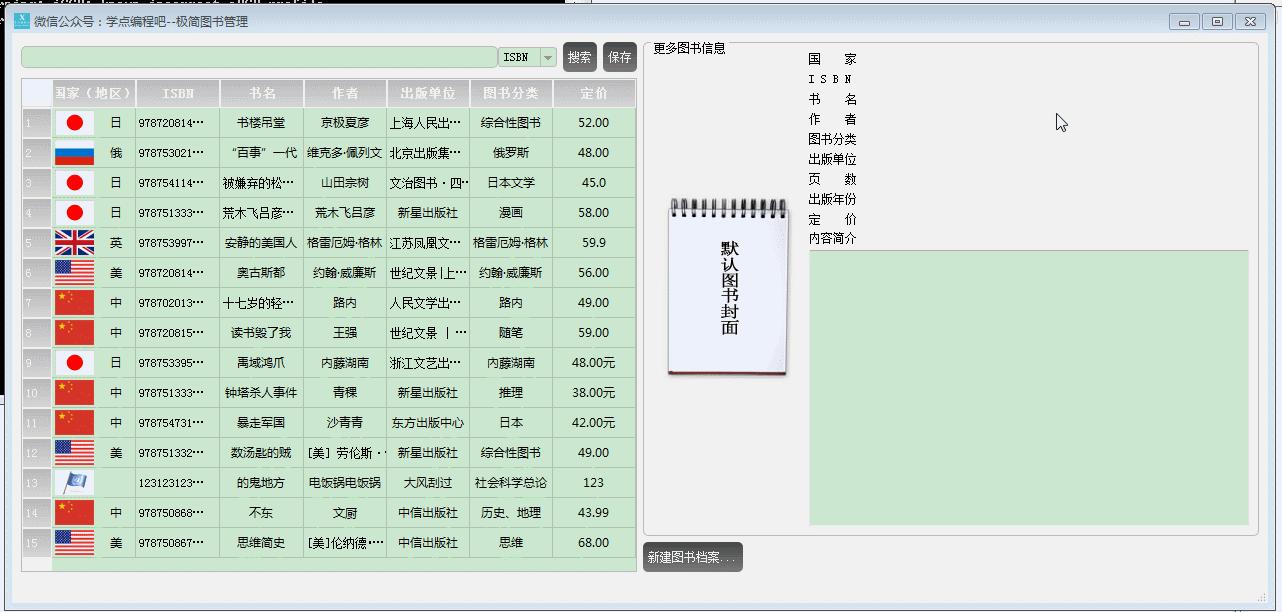Viewport: 1282px width, 612px height.
Task: Click the China flag icon for 钟塔杀人事件
Action: tap(74, 392)
